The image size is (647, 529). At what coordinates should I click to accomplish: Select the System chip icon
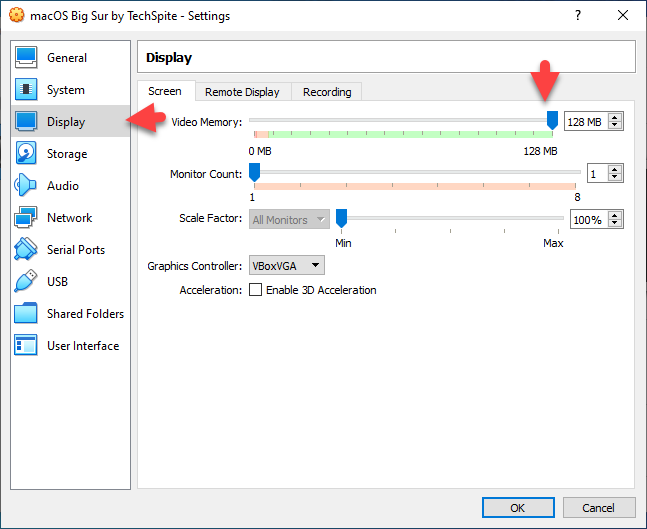tap(26, 90)
